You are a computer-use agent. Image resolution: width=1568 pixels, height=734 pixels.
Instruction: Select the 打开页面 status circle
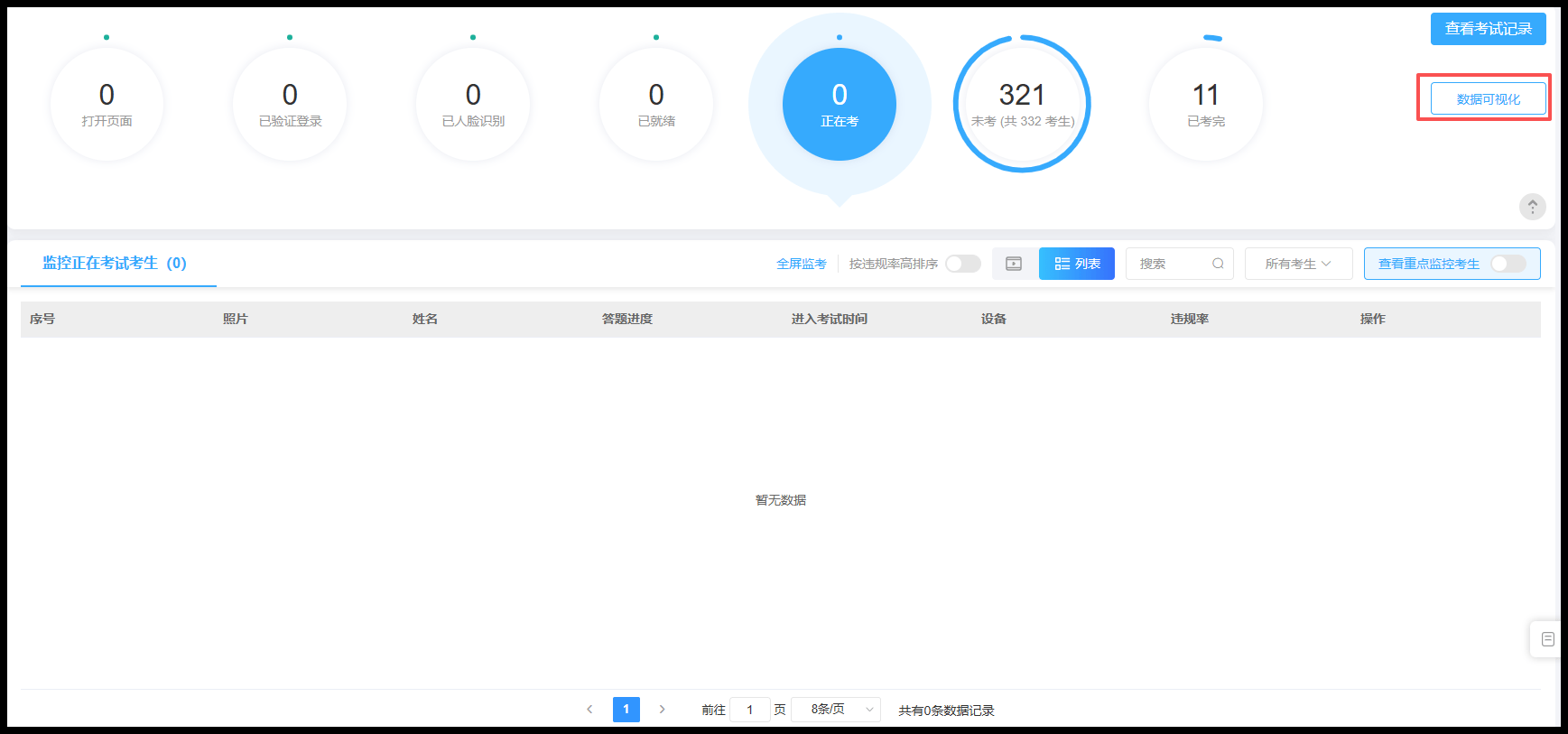(107, 105)
